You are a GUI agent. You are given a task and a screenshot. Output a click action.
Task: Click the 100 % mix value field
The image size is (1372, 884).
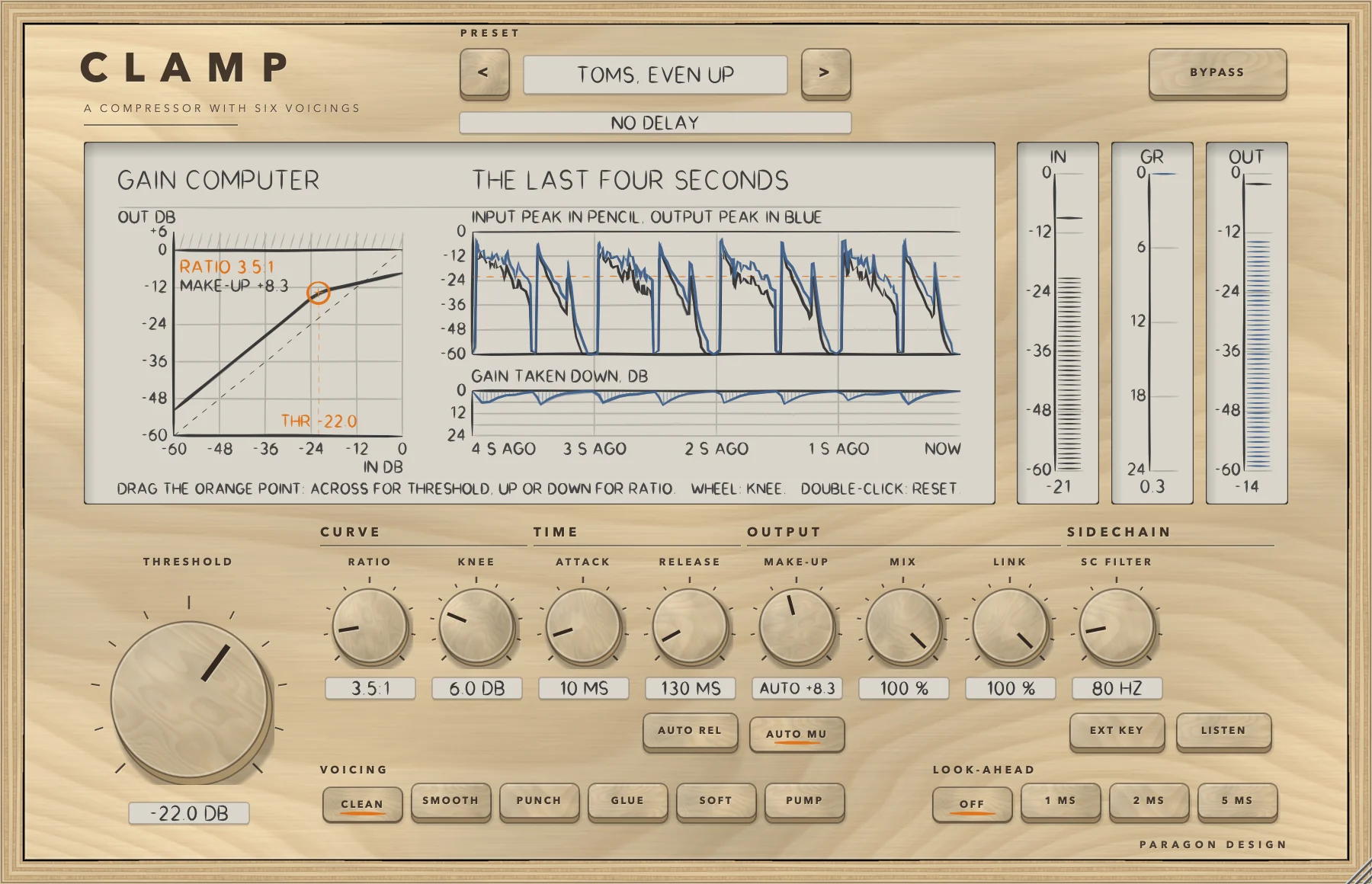pyautogui.click(x=904, y=688)
